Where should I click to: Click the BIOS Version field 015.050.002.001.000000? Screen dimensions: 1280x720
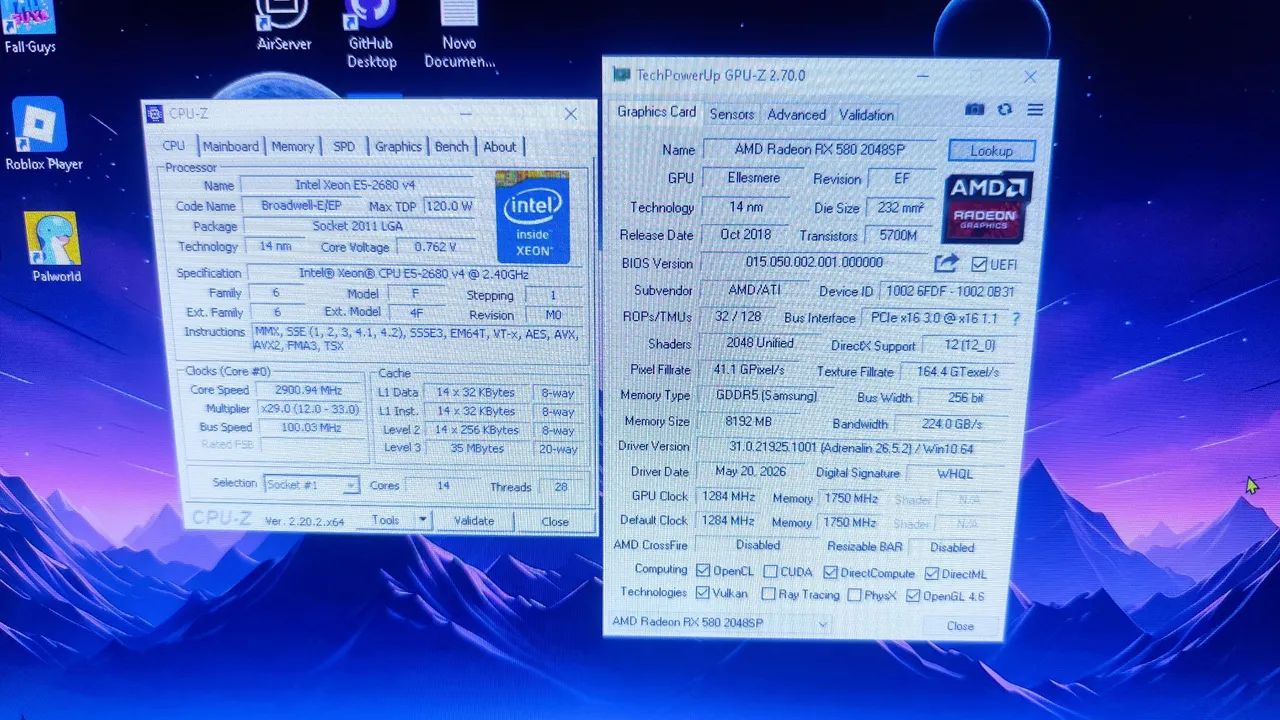814,262
